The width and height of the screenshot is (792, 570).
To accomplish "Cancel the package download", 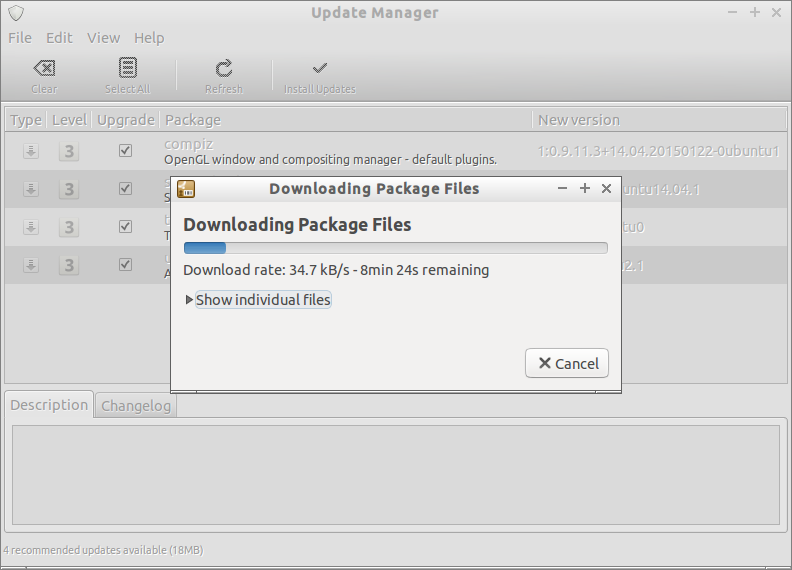I will pos(567,363).
